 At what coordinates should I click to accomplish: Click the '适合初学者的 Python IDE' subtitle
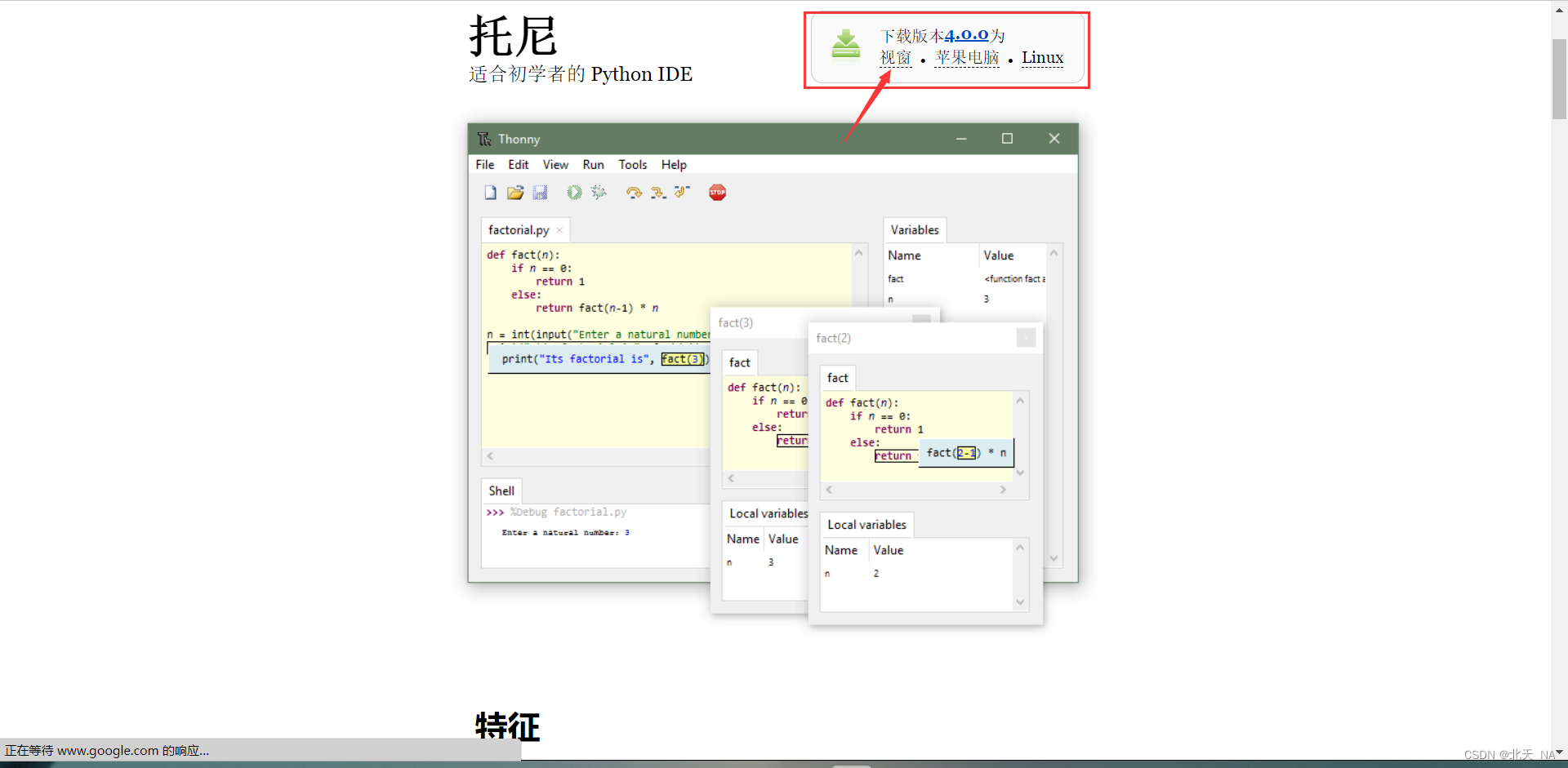[581, 74]
